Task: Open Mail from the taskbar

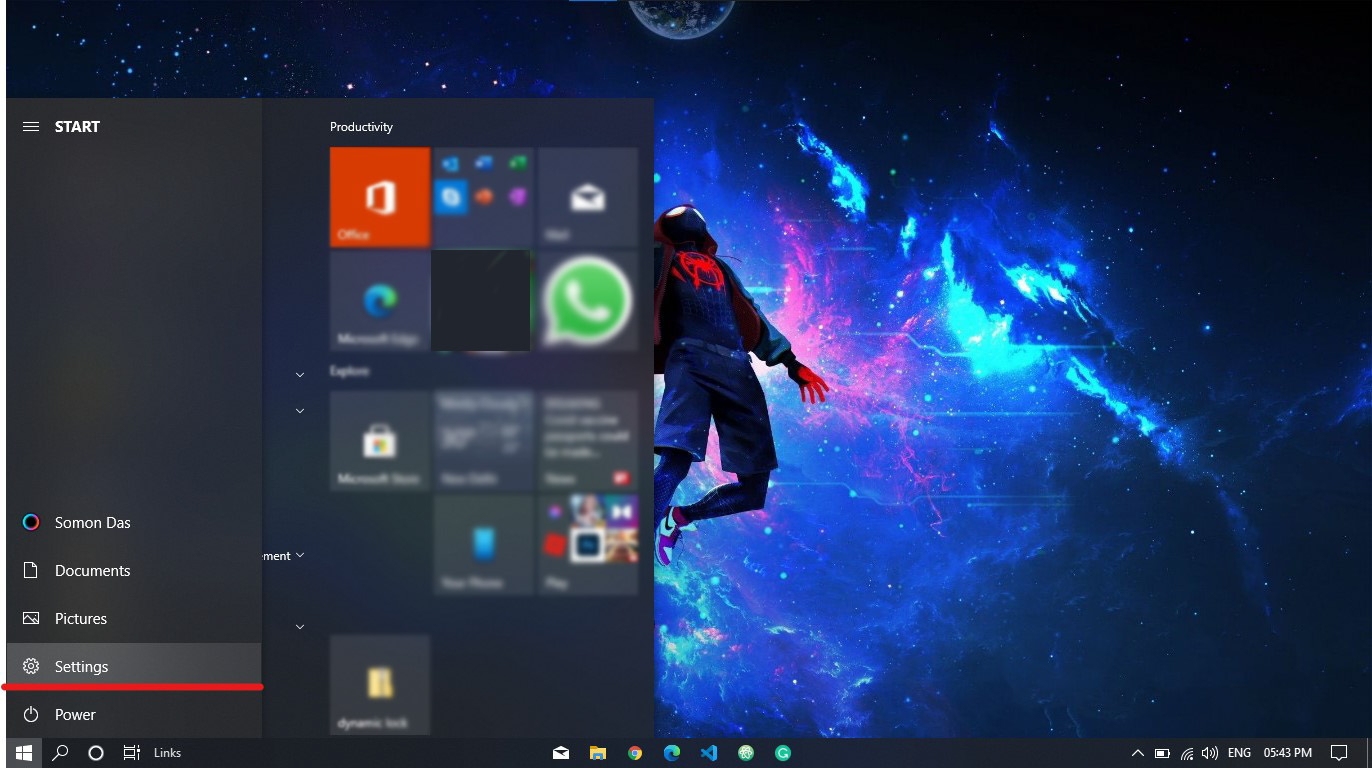Action: pyautogui.click(x=561, y=753)
